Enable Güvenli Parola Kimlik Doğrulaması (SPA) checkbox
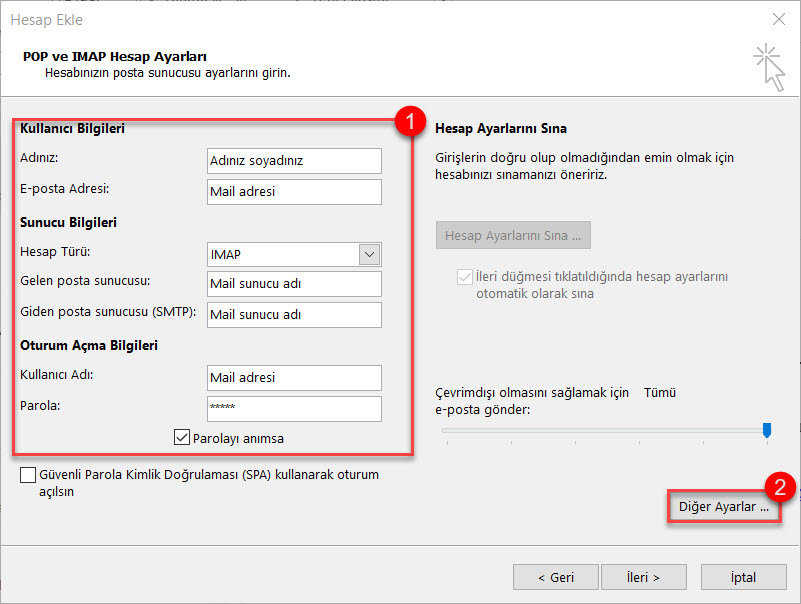 (28, 475)
